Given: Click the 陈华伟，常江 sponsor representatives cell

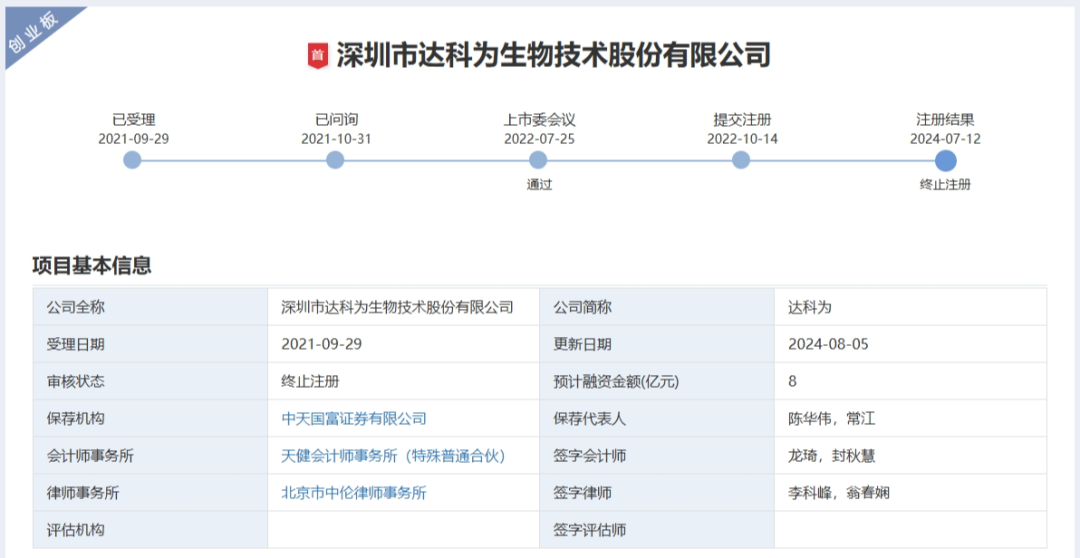Looking at the screenshot, I should click(x=832, y=419).
